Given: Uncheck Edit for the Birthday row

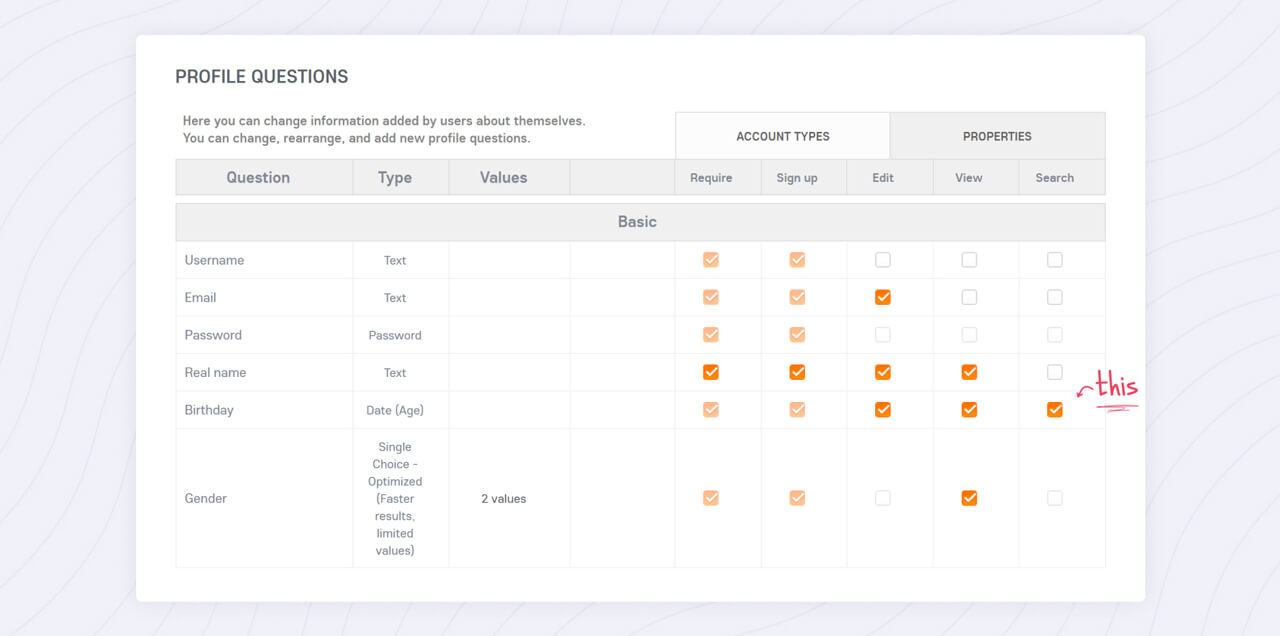Looking at the screenshot, I should 883,409.
